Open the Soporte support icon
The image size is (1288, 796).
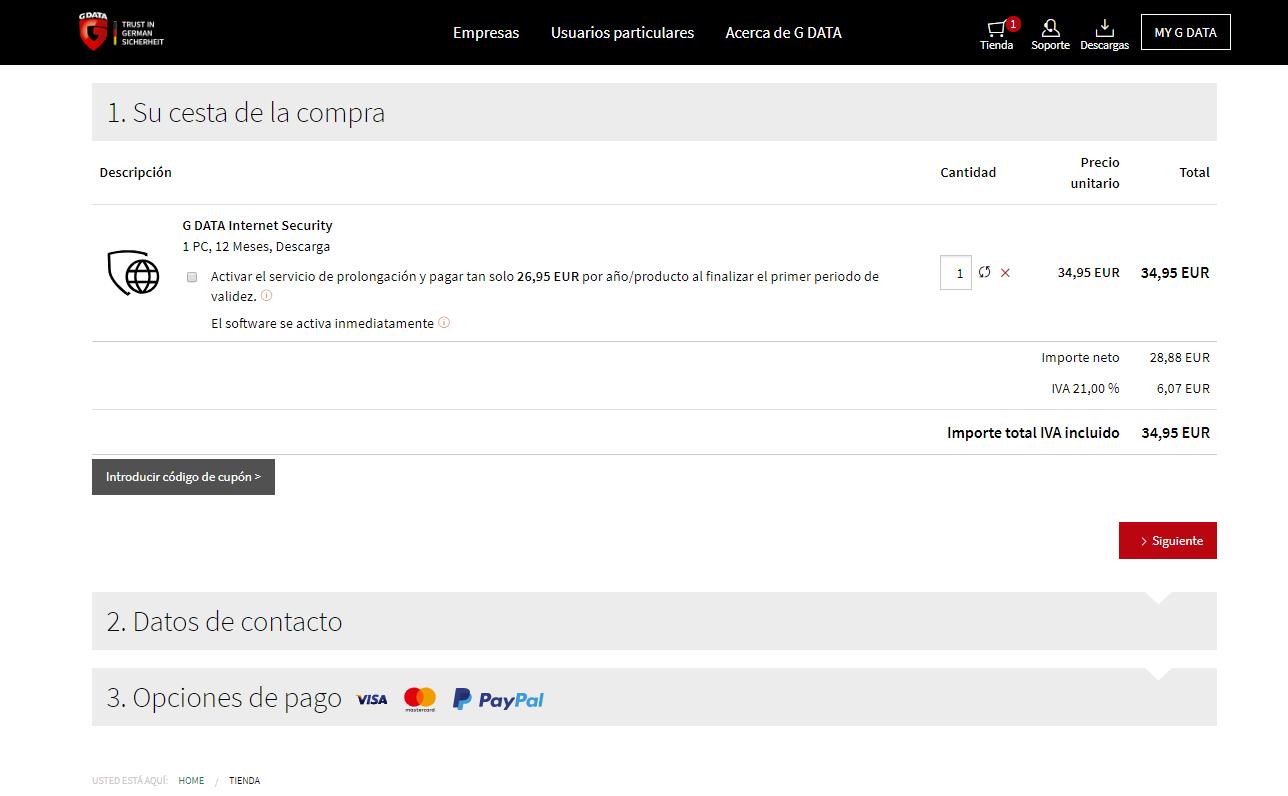[x=1050, y=33]
